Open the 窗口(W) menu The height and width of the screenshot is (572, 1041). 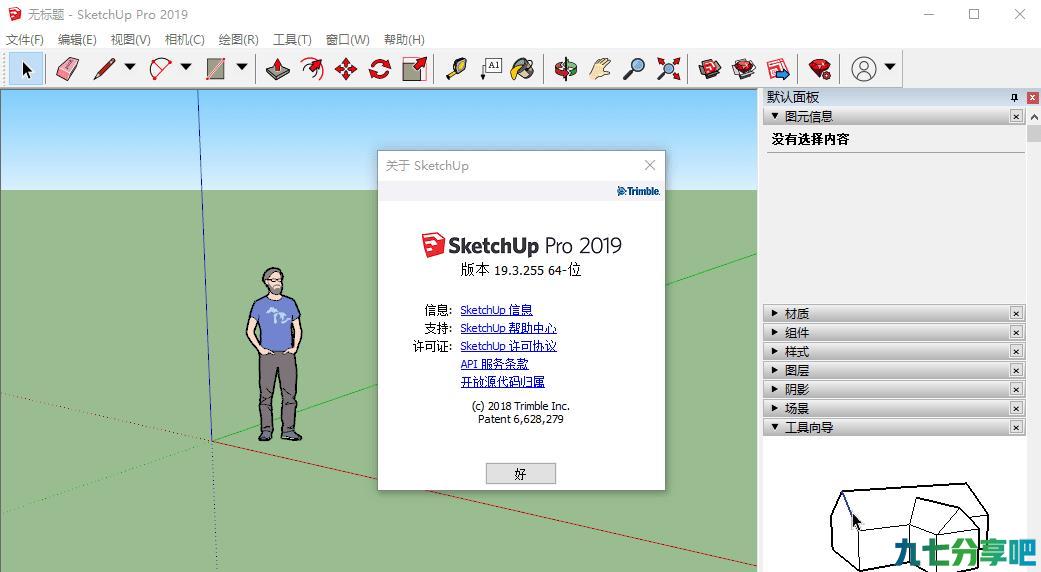point(347,40)
